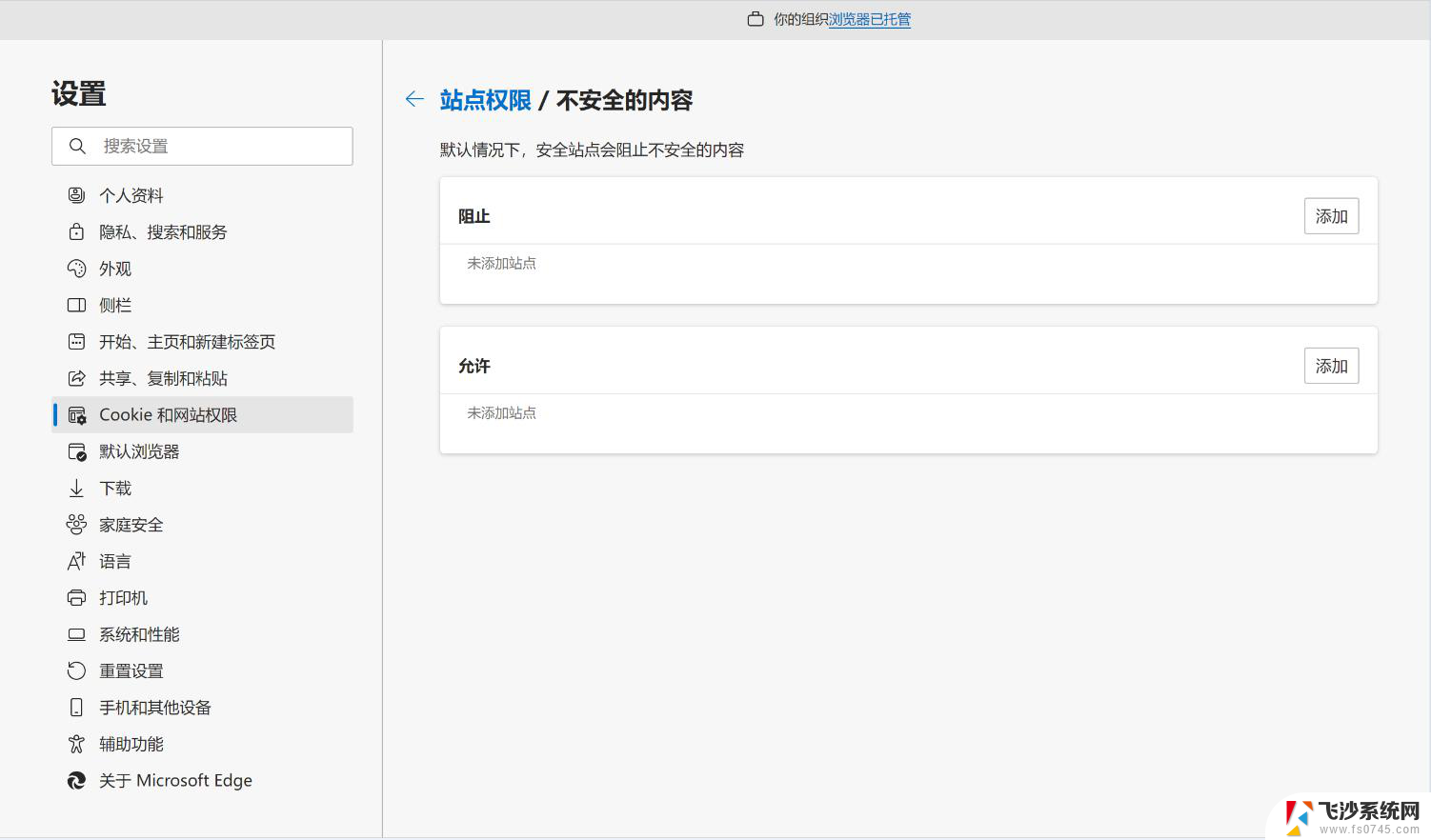Click 添加 button in the 阻止 section
The width and height of the screenshot is (1431, 840).
[x=1331, y=216]
